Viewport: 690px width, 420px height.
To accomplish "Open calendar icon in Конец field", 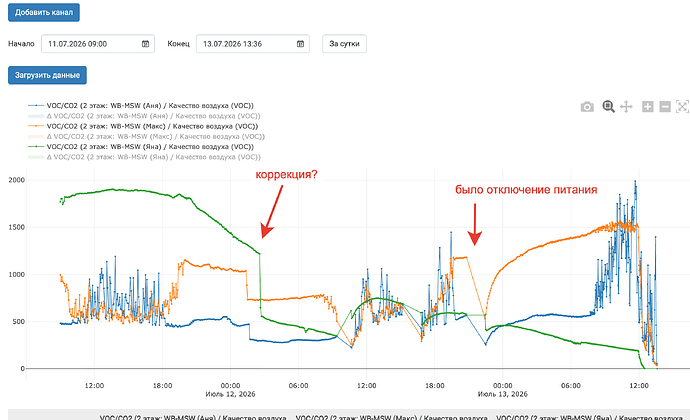I will point(300,44).
